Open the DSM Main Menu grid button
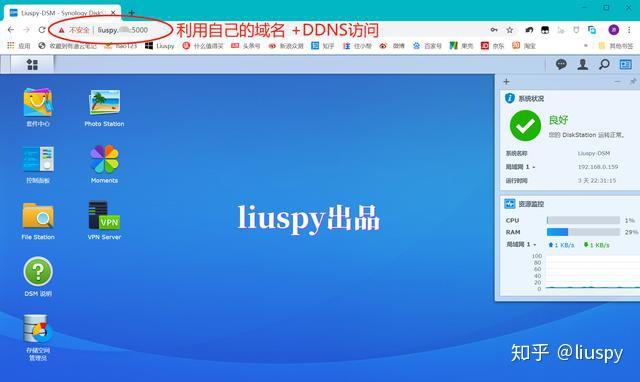The image size is (640, 382). (32, 64)
